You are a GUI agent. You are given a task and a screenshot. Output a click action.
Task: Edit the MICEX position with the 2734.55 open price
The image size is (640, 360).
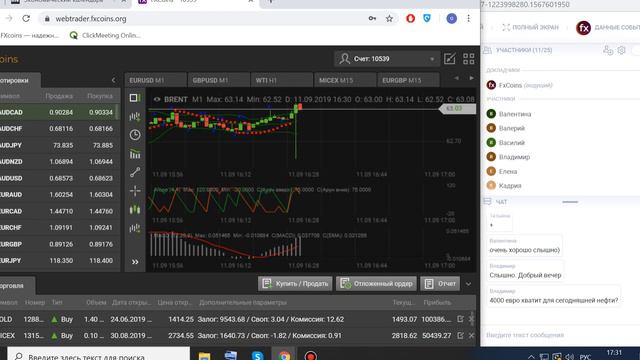(x=460, y=336)
